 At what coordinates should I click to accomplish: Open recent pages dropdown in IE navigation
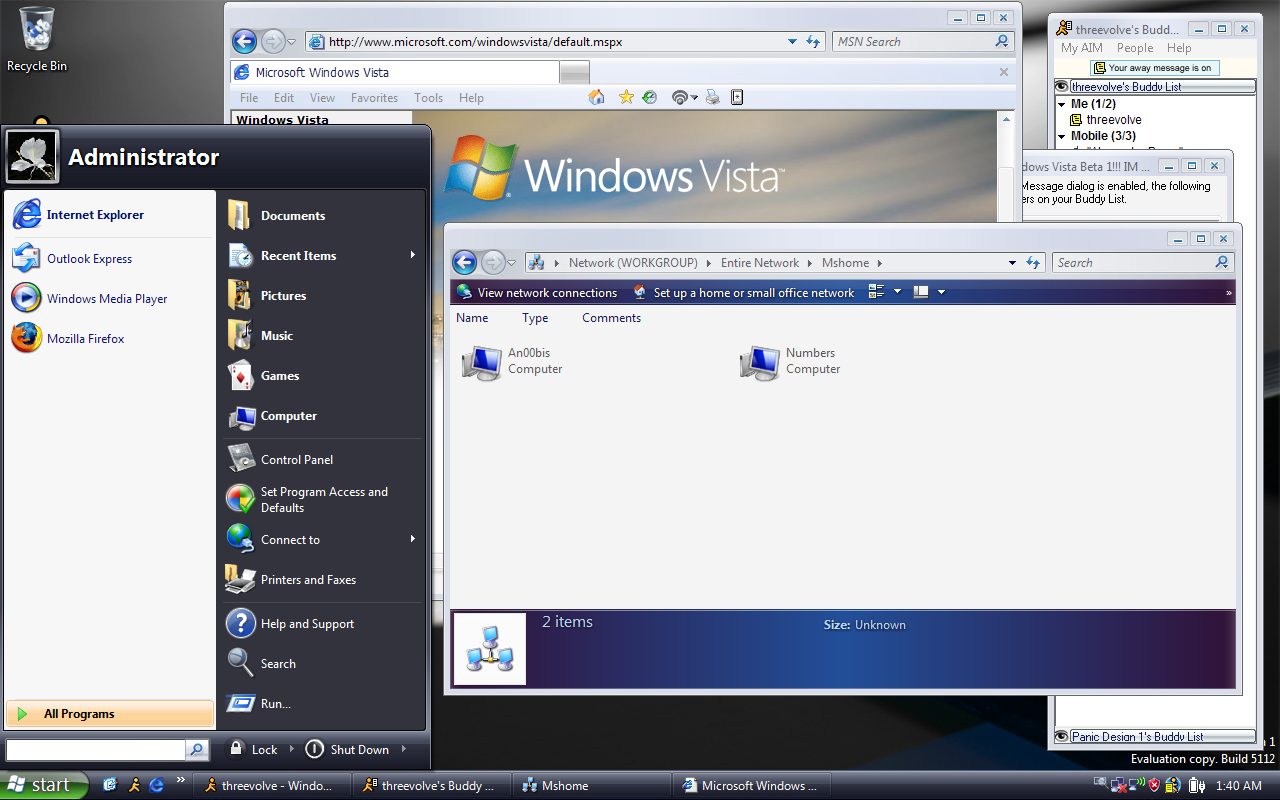click(x=292, y=42)
